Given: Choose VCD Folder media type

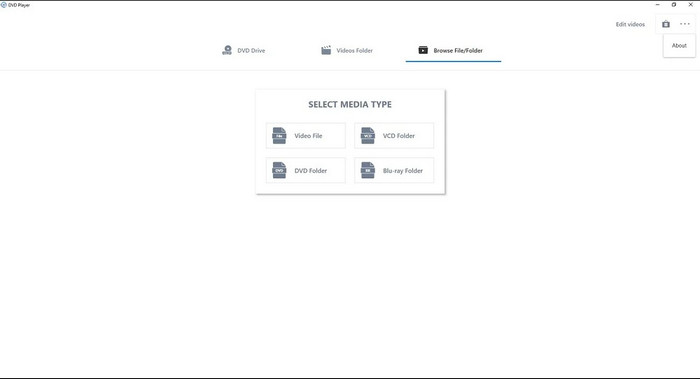Looking at the screenshot, I should click(394, 136).
